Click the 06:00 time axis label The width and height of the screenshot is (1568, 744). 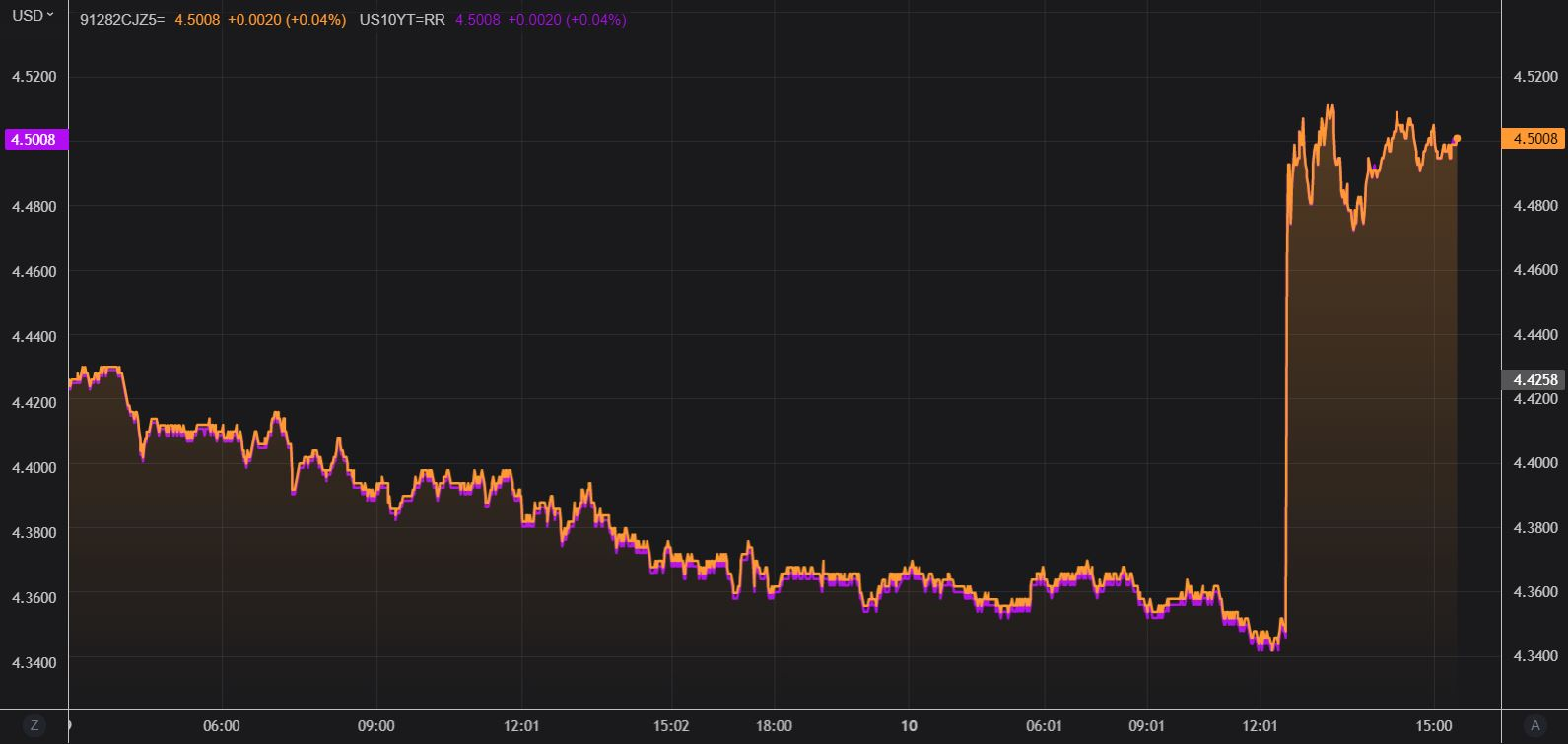(x=222, y=725)
